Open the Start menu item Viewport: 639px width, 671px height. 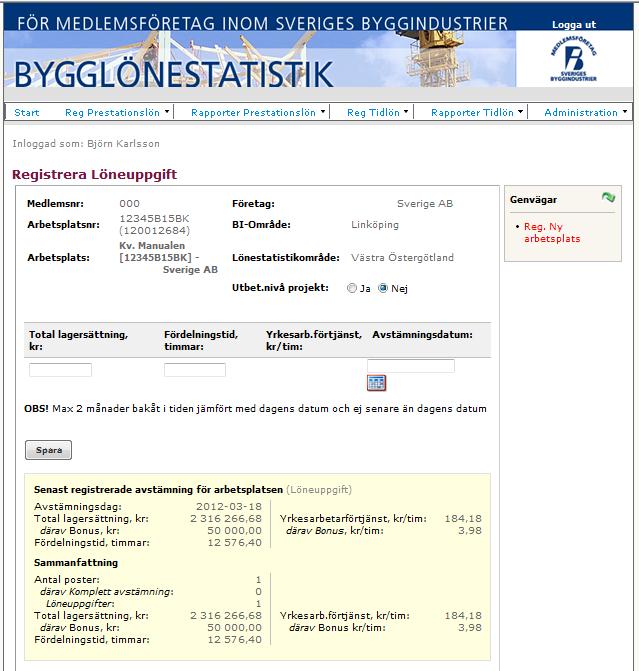27,113
